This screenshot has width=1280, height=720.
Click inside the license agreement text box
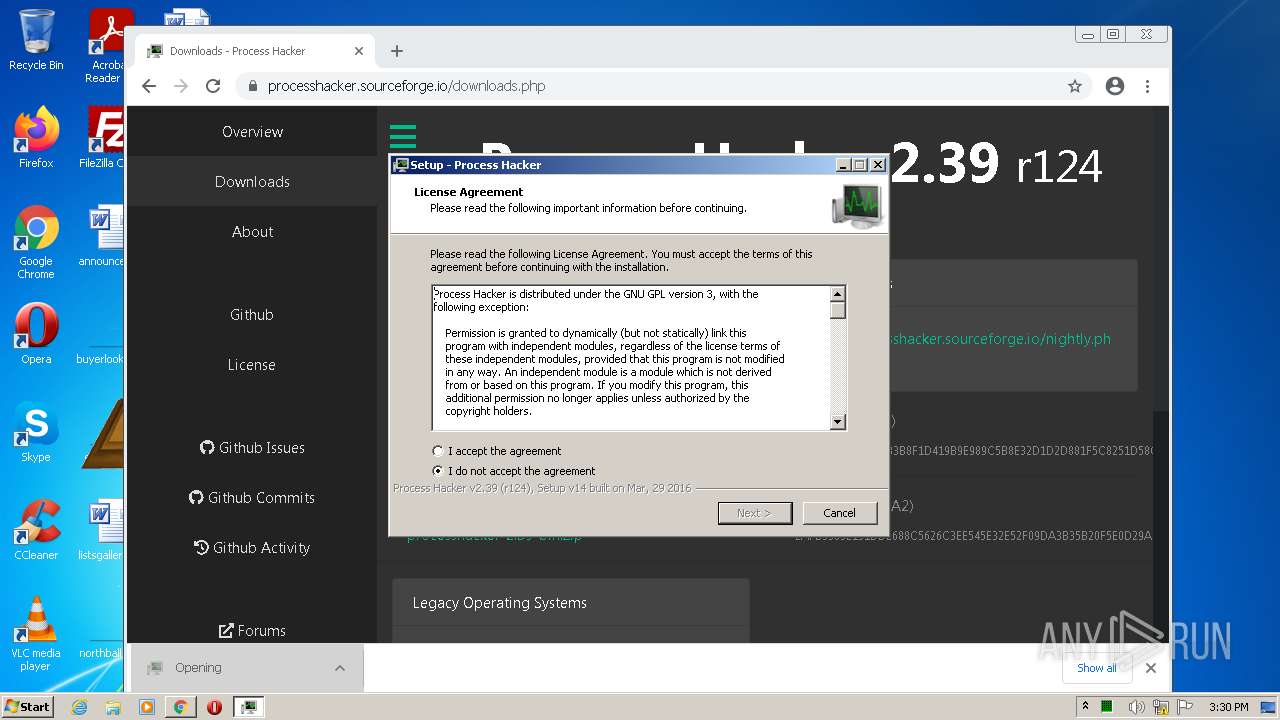pos(632,358)
